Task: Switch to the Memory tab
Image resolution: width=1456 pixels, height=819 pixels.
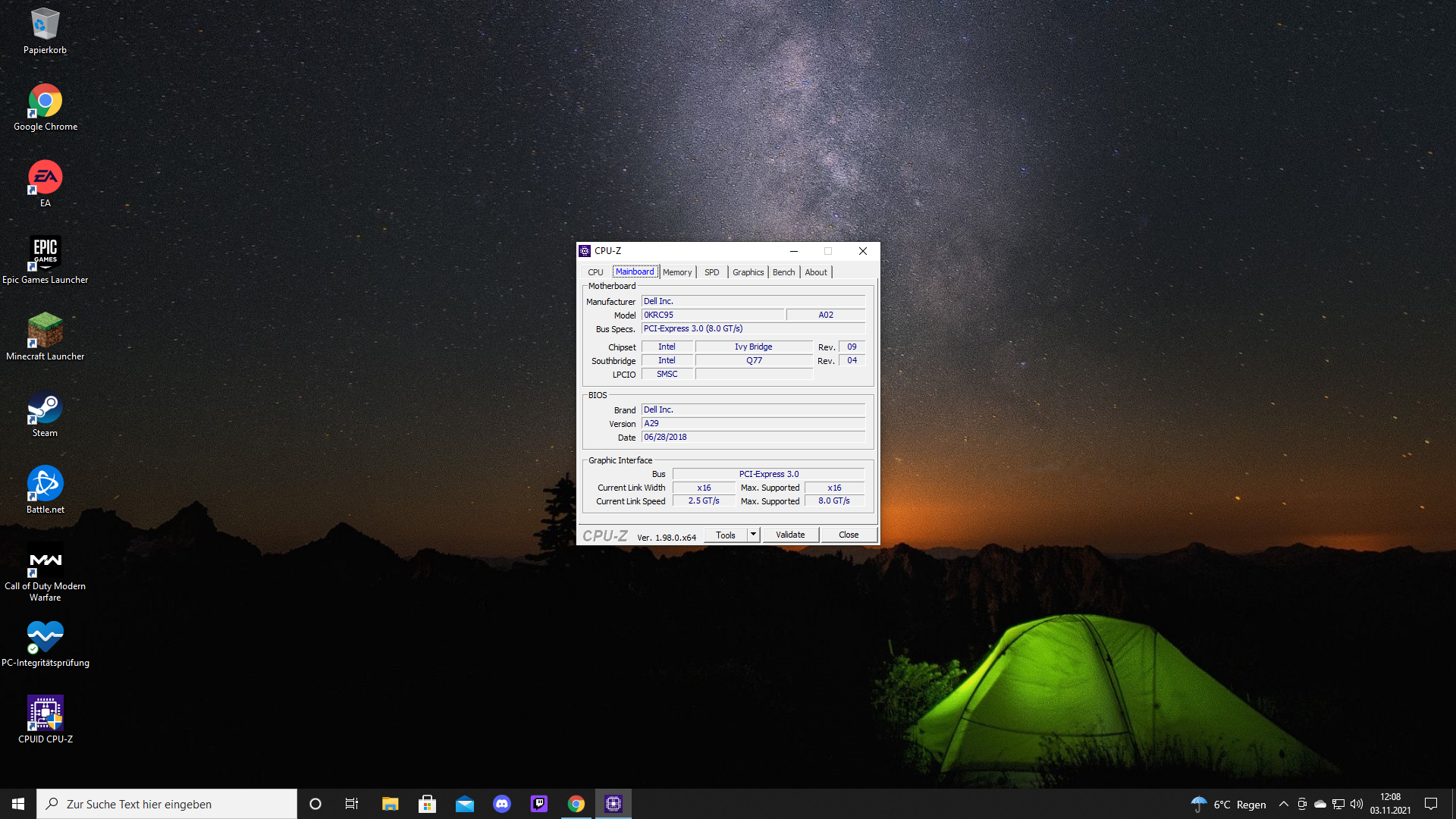Action: (x=676, y=272)
